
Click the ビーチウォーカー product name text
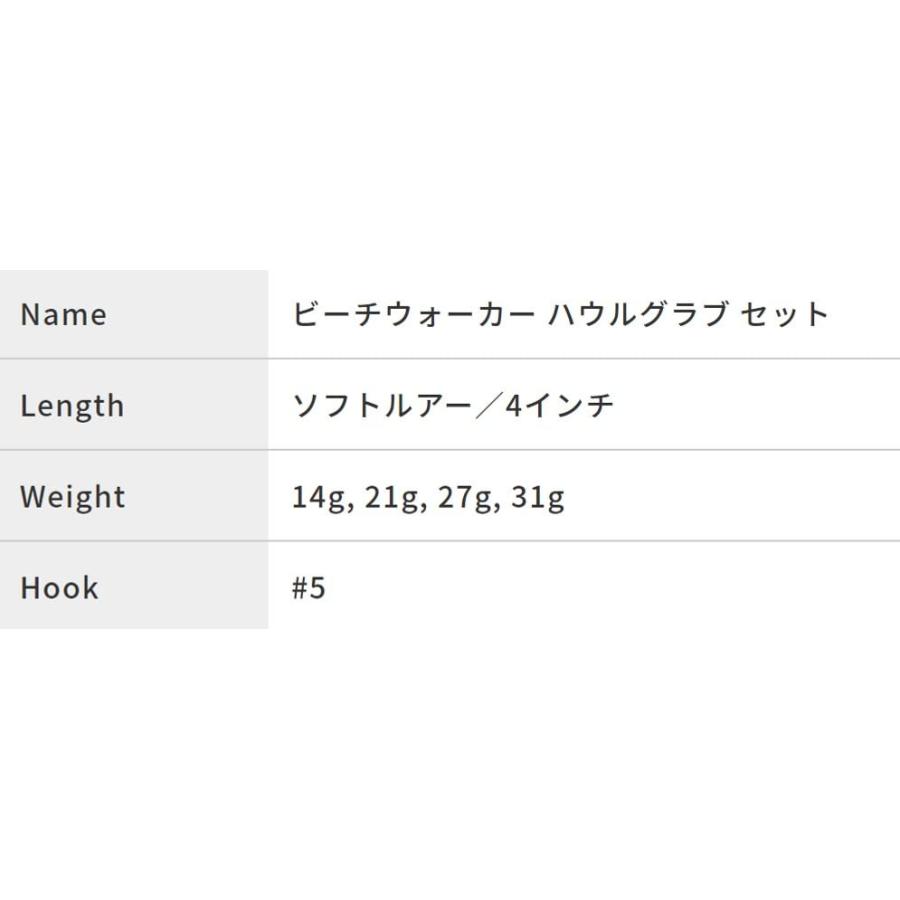tap(412, 314)
